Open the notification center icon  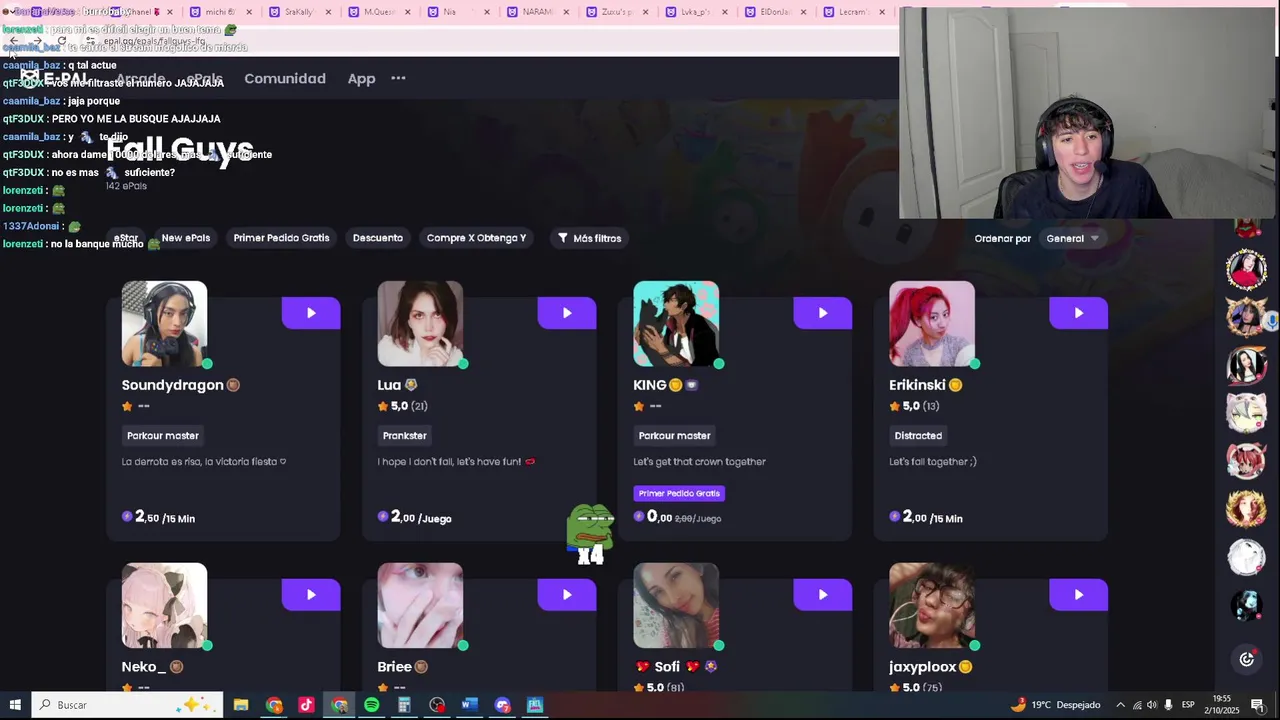pos(1258,705)
